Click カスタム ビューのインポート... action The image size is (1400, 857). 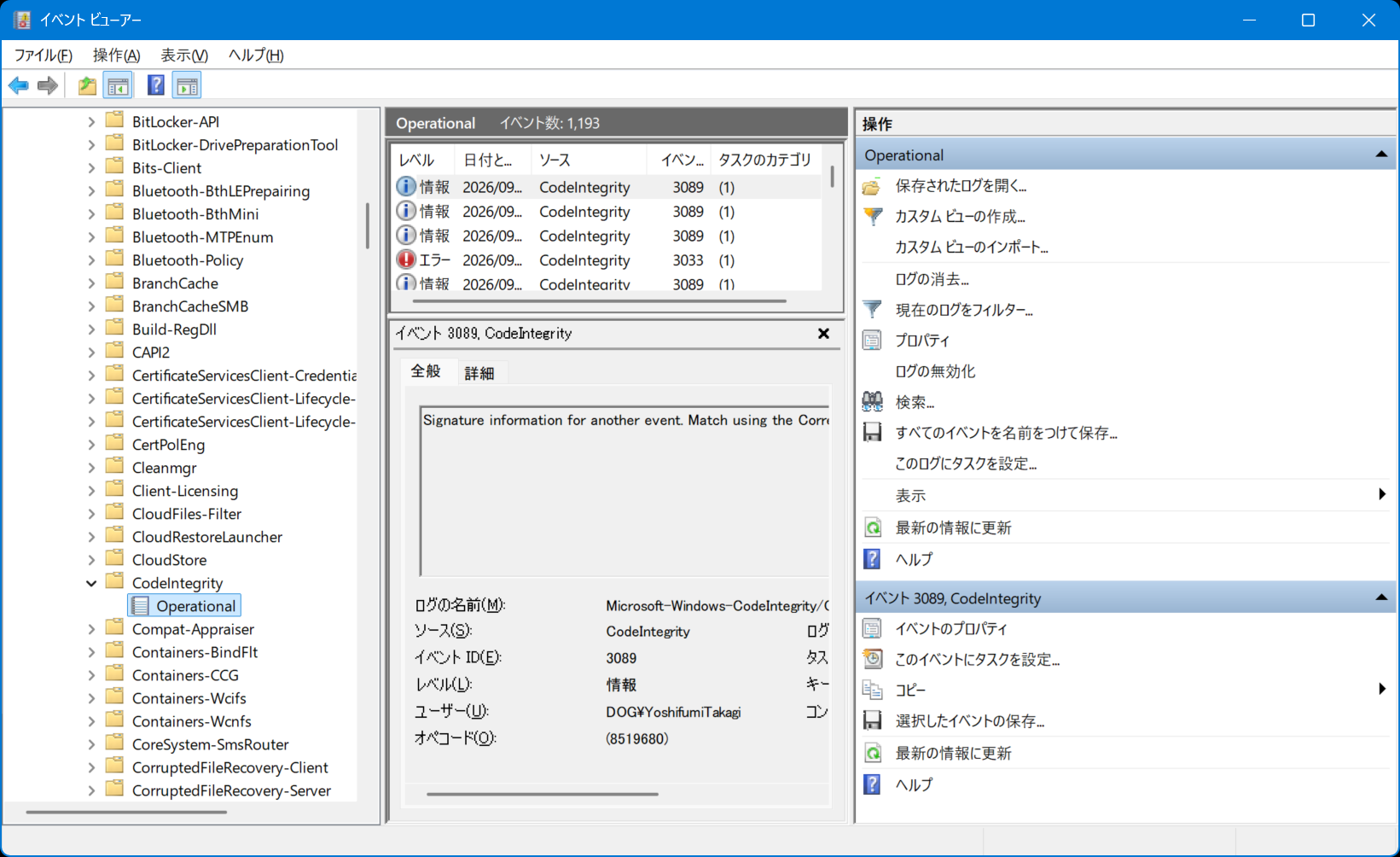coord(971,248)
